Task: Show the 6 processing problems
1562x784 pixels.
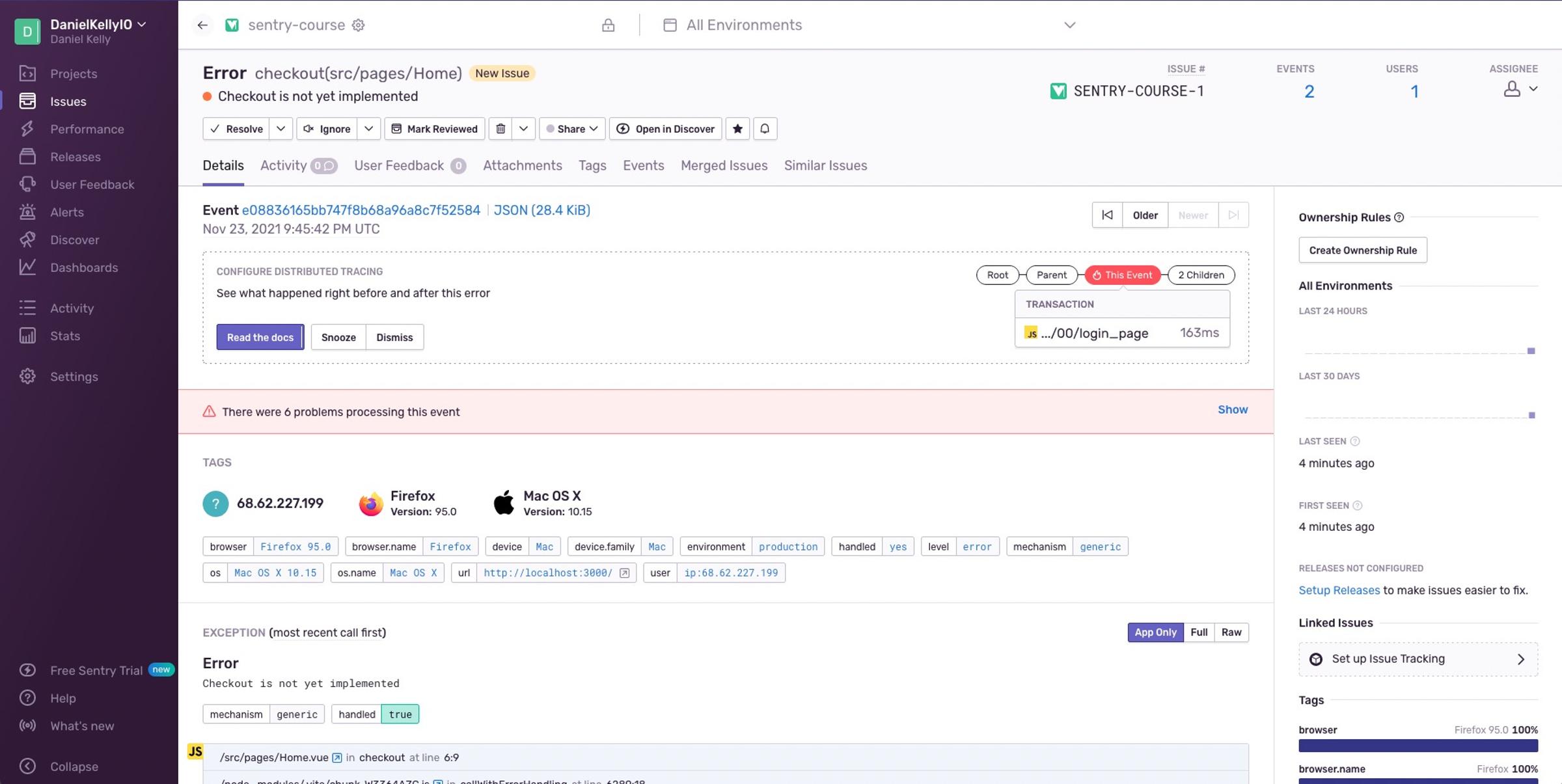Action: tap(1232, 410)
